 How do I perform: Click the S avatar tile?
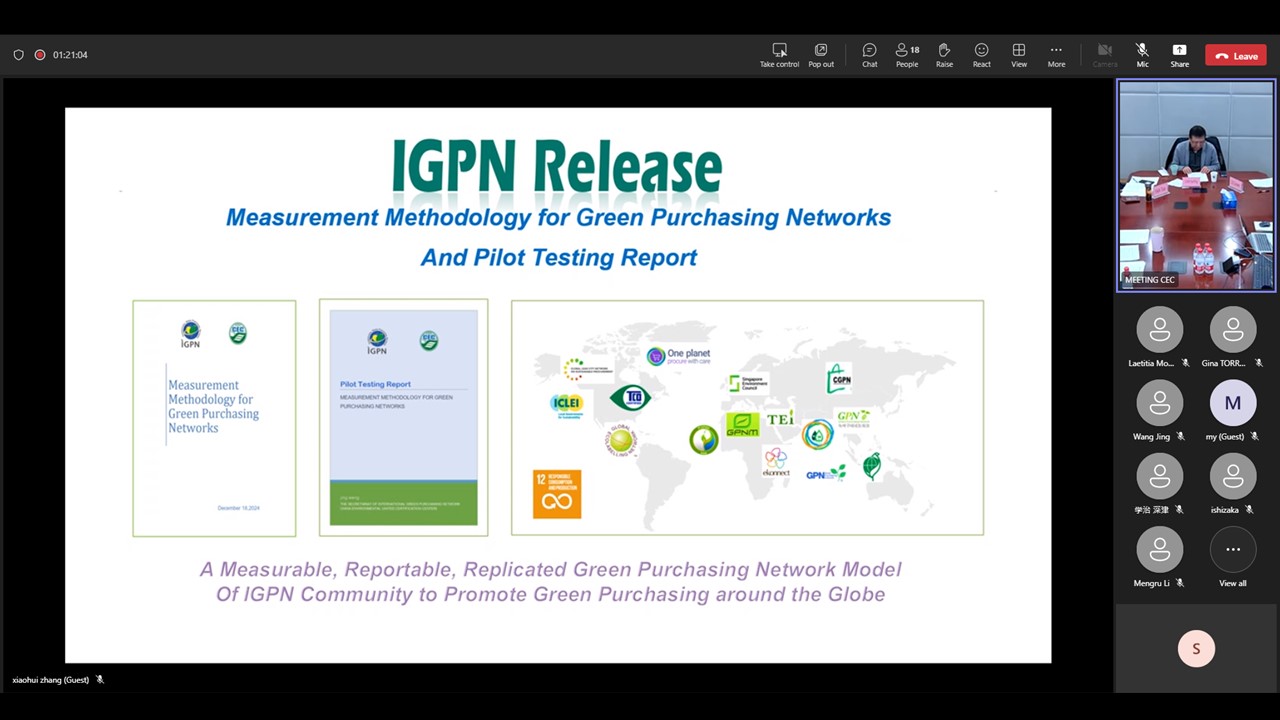[x=1195, y=649]
